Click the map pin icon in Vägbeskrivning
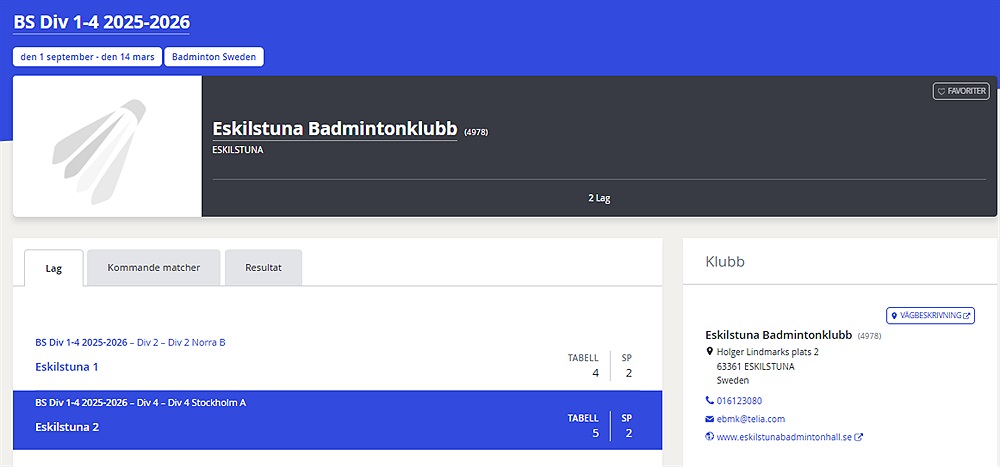The height and width of the screenshot is (467, 1000). (x=894, y=316)
